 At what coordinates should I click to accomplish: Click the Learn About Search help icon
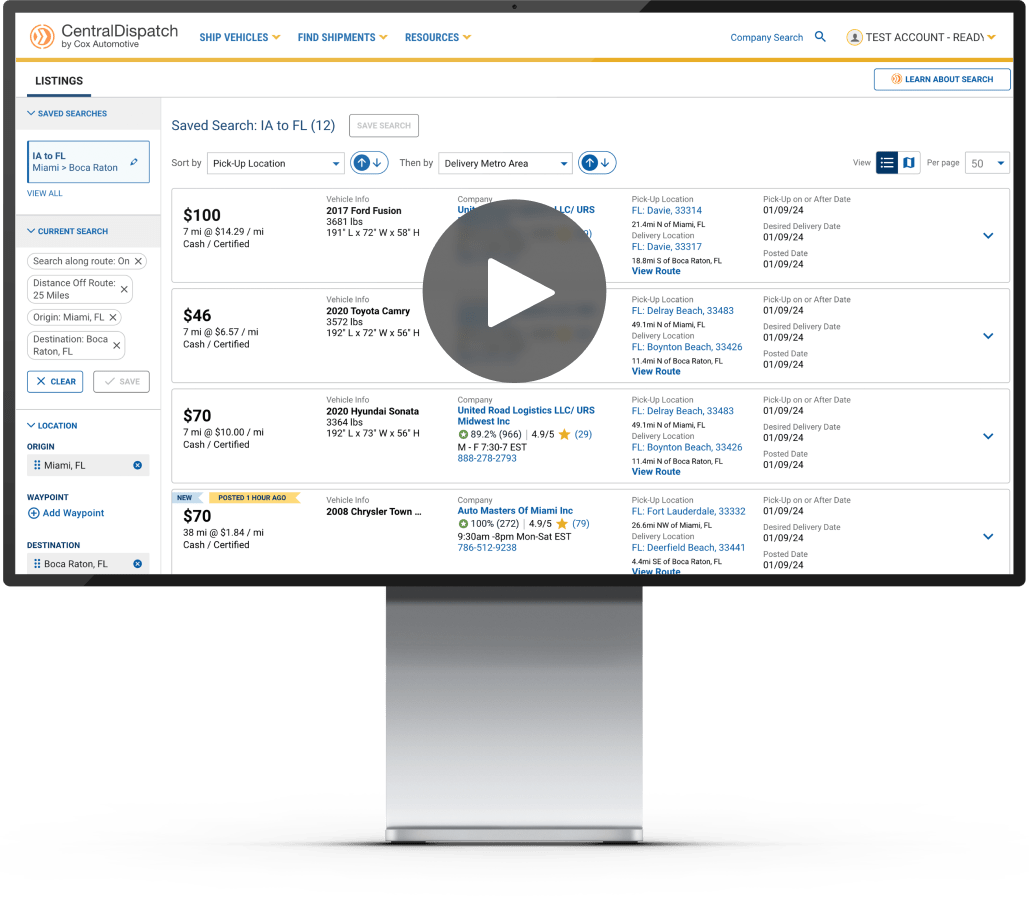896,78
